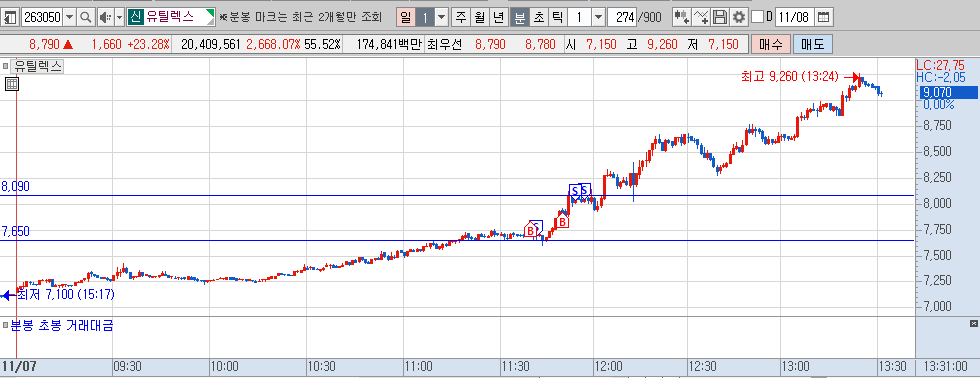Viewport: 980px width, 378px height.
Task: Add candlestick chart type icon
Action: 682,17
